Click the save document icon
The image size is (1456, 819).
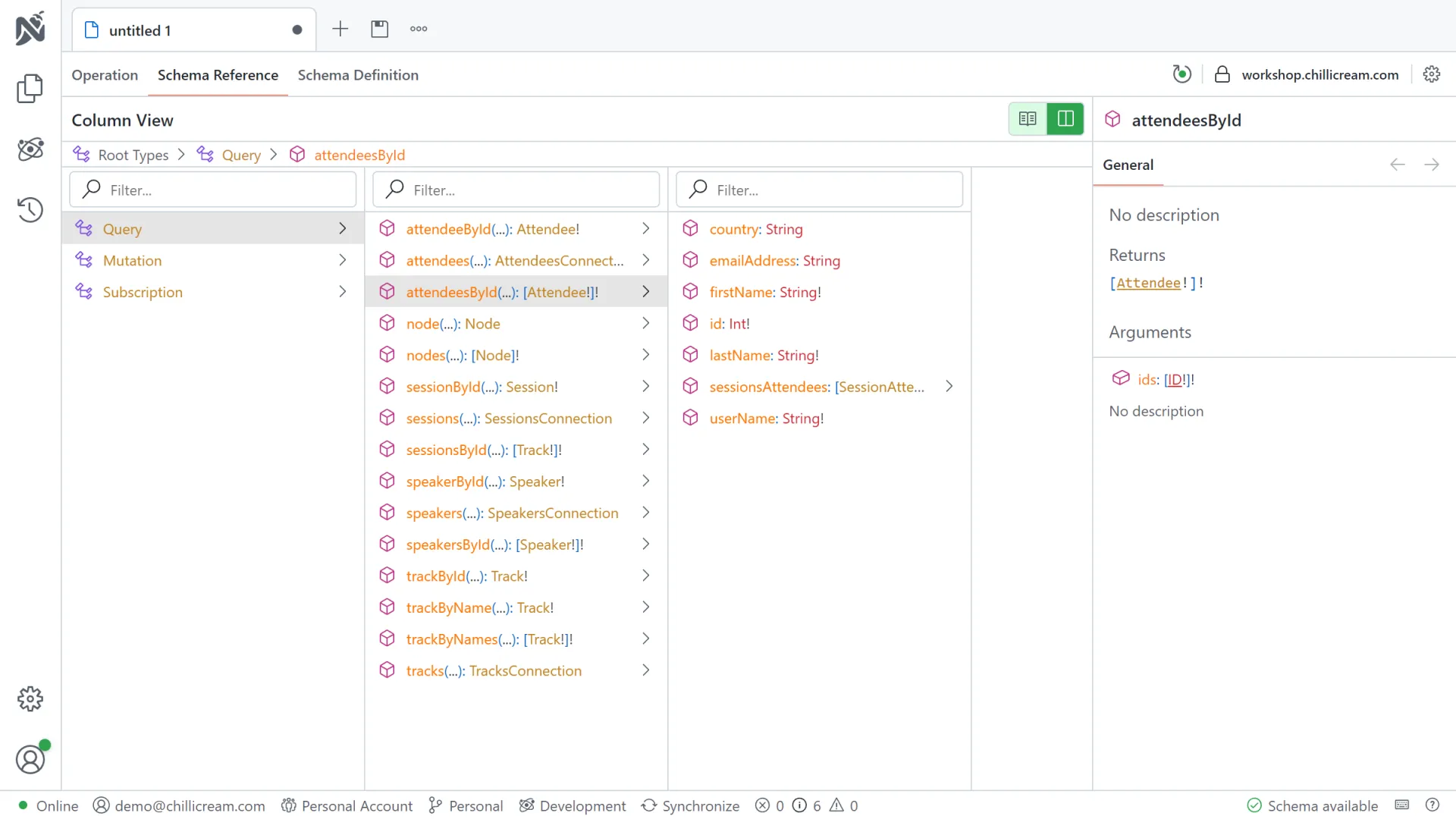(x=379, y=29)
